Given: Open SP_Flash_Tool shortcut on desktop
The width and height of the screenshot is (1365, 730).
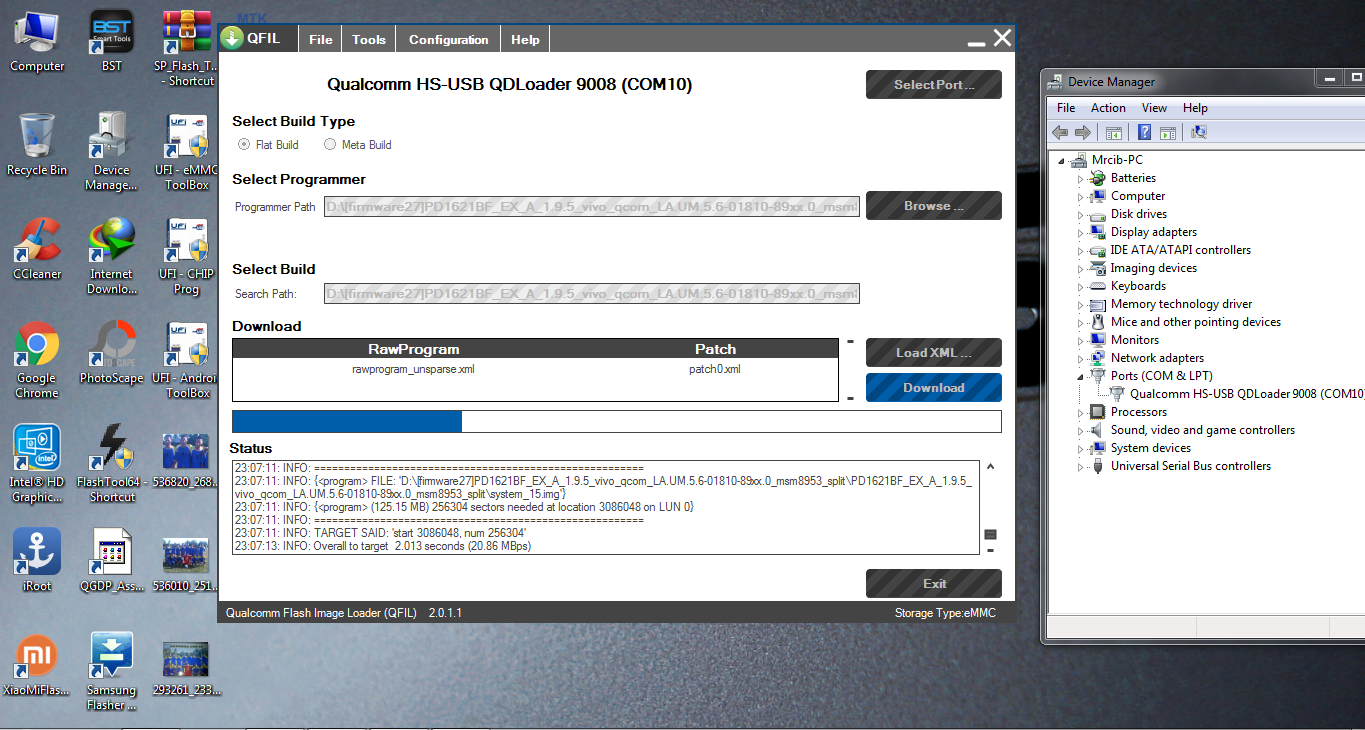Looking at the screenshot, I should [x=187, y=48].
